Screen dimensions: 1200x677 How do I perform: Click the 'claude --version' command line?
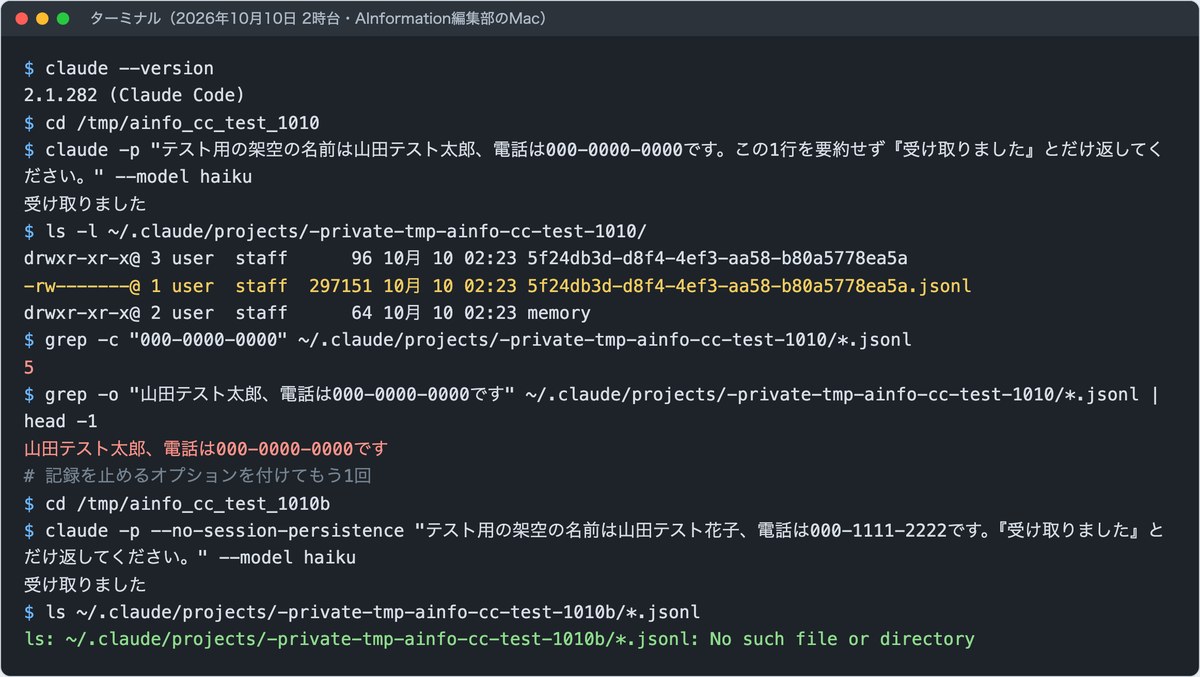(119, 68)
